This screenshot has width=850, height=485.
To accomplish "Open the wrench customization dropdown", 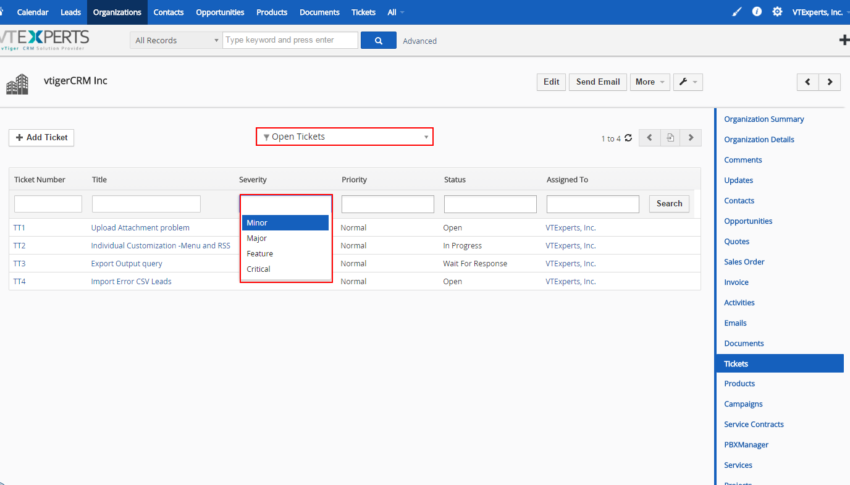I will click(688, 82).
